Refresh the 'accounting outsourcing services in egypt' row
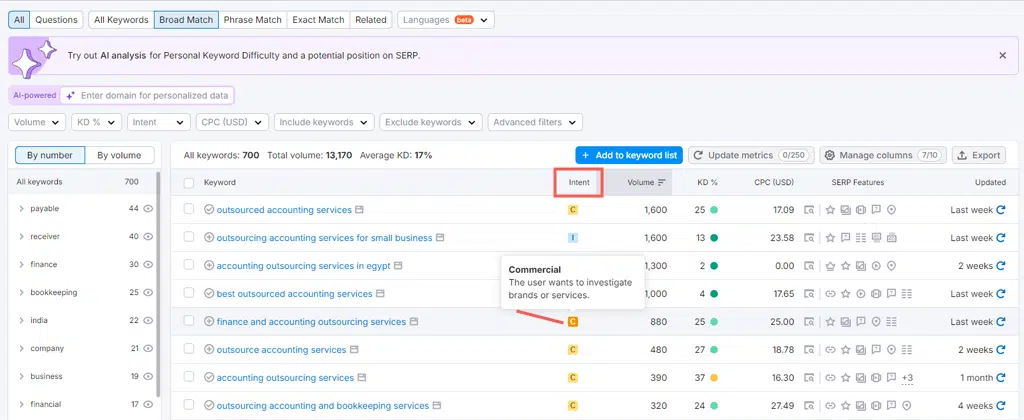Viewport: 1024px width, 420px height. click(1001, 266)
